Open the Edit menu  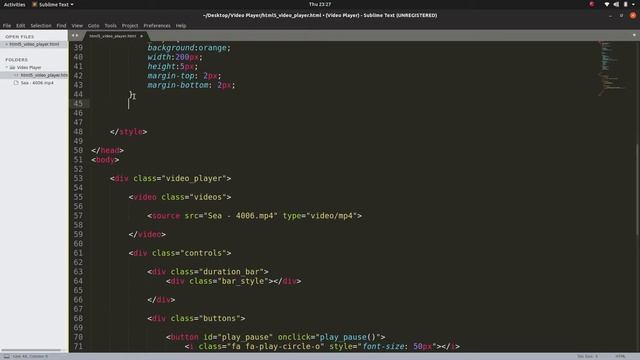point(20,25)
